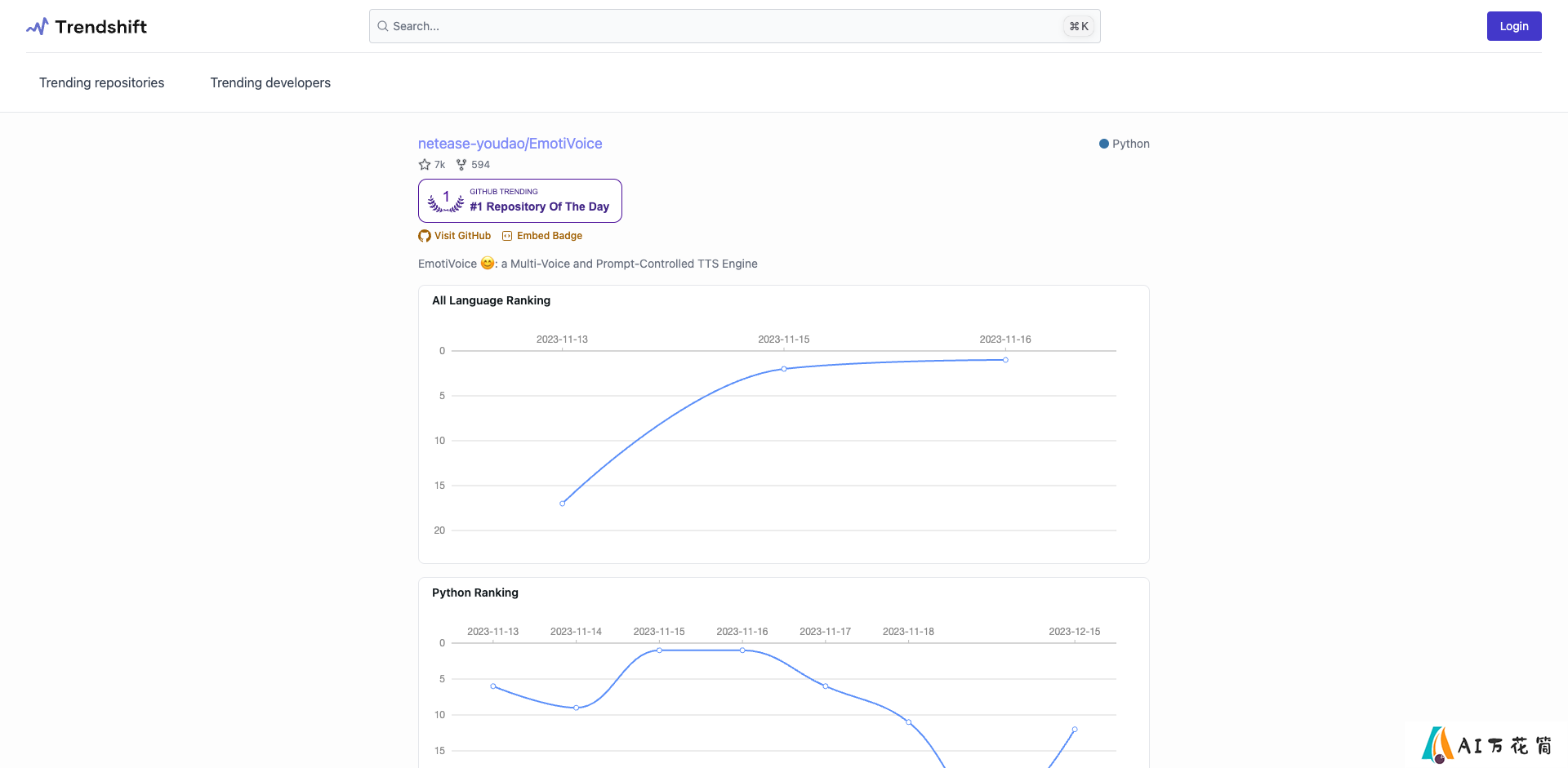Click the smiley emoji in description
1568x768 pixels.
[488, 263]
